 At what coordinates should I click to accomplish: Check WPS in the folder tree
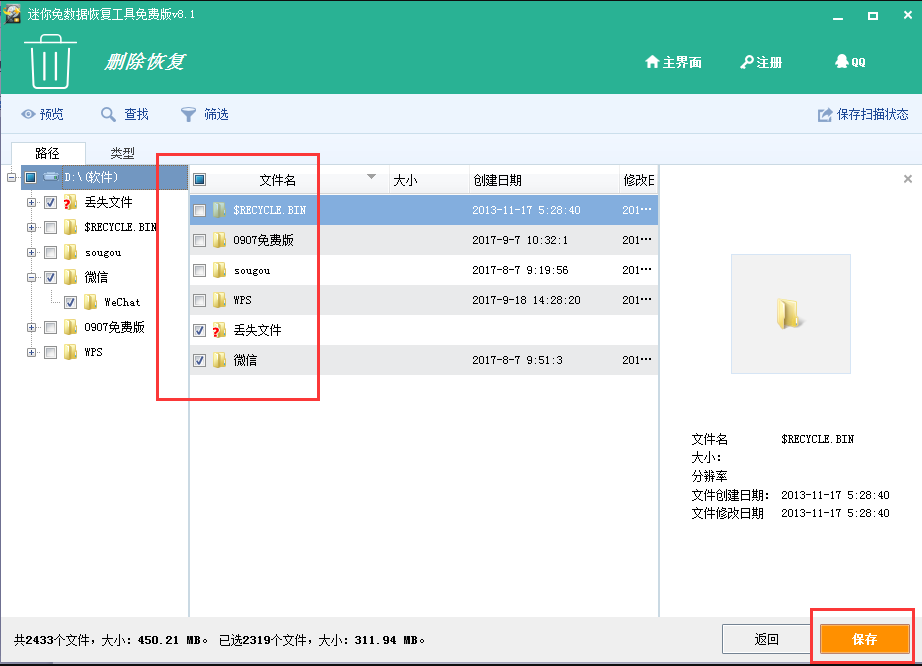[51, 353]
